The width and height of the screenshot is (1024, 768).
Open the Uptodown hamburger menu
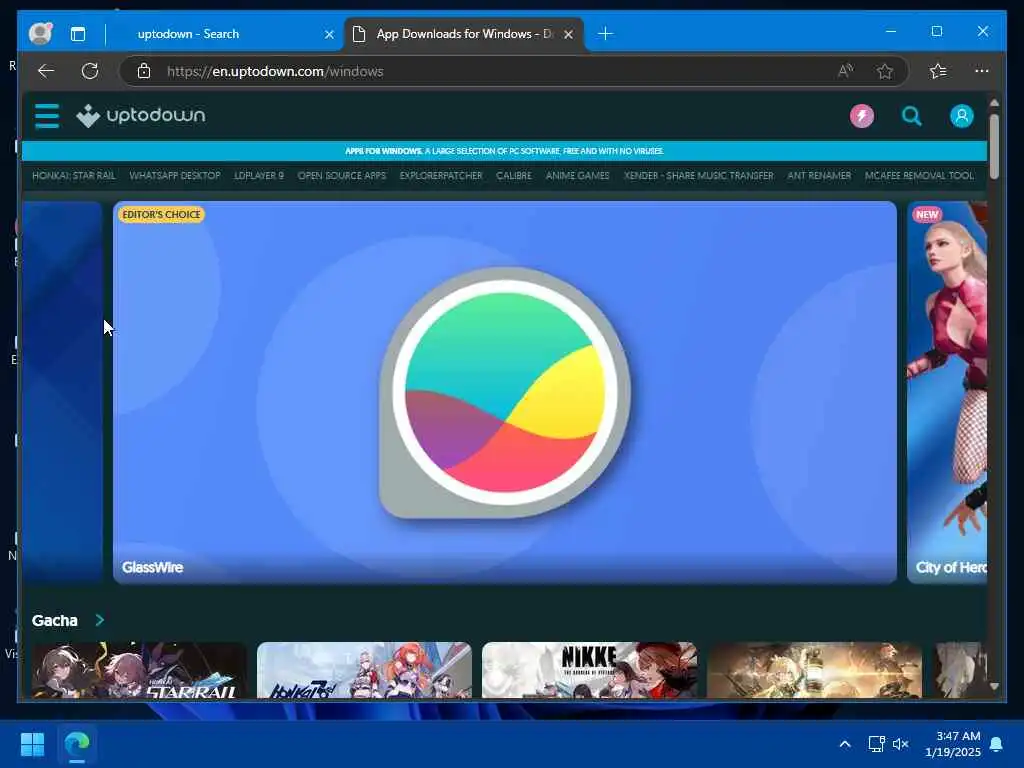coord(46,116)
